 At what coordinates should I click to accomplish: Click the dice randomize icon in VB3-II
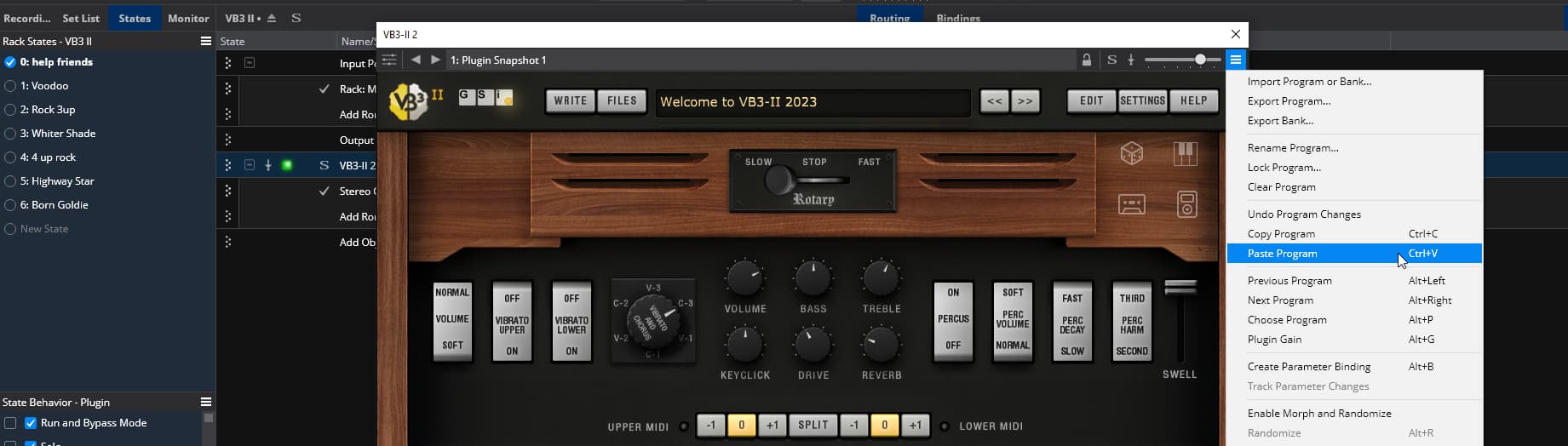pyautogui.click(x=1131, y=154)
